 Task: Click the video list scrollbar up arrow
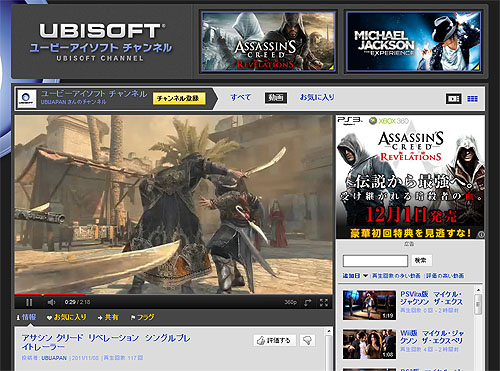[x=478, y=290]
